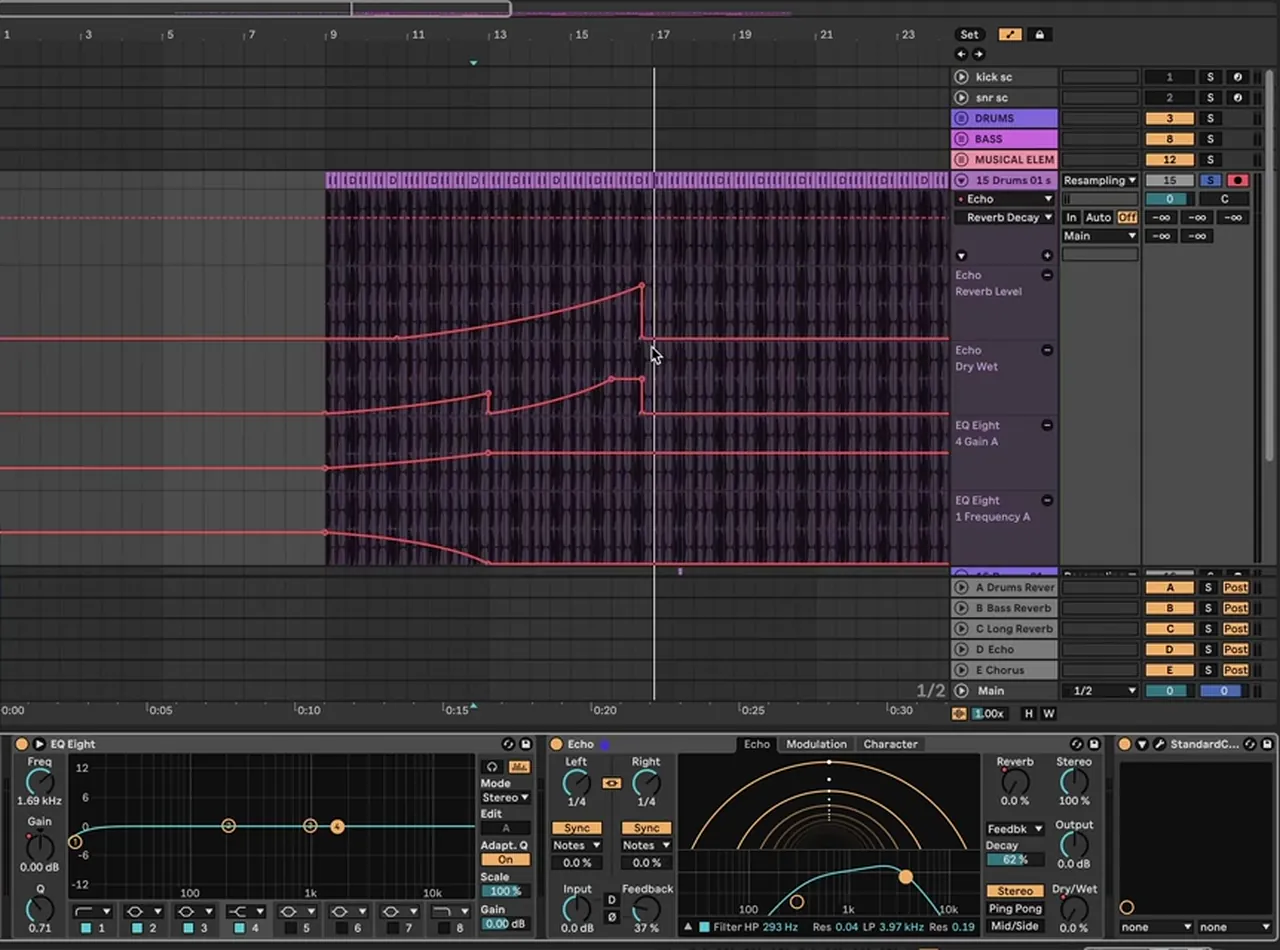Open the Main output routing dropdown on track 15
This screenshot has height=950, width=1280.
click(x=1100, y=236)
